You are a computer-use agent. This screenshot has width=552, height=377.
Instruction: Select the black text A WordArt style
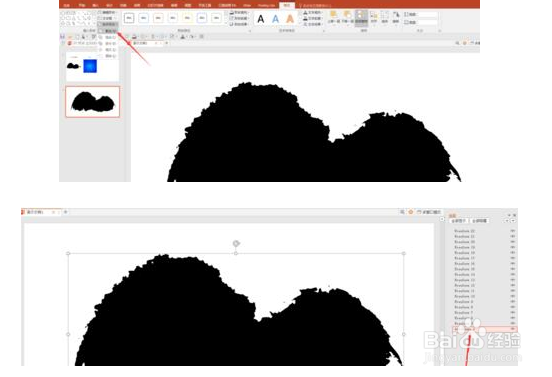[261, 19]
